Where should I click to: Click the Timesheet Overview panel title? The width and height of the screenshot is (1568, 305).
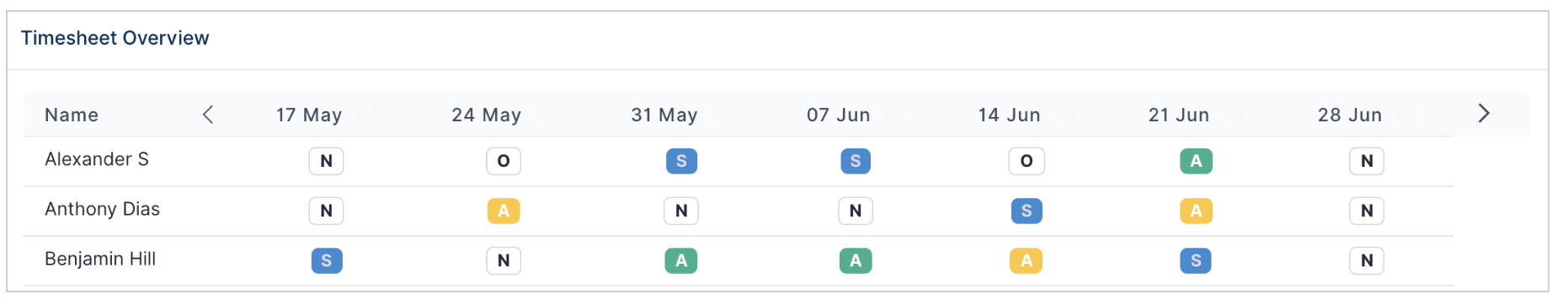click(115, 38)
